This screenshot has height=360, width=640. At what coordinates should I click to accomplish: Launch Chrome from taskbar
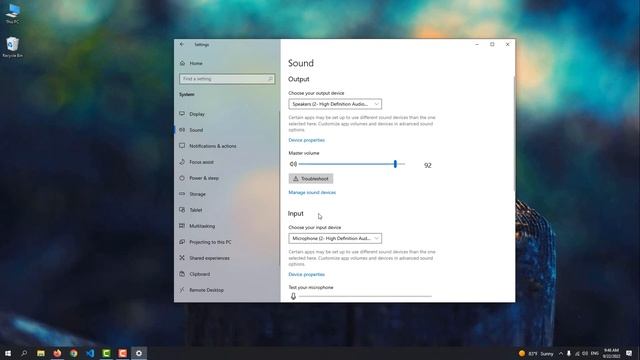[x=73, y=353]
